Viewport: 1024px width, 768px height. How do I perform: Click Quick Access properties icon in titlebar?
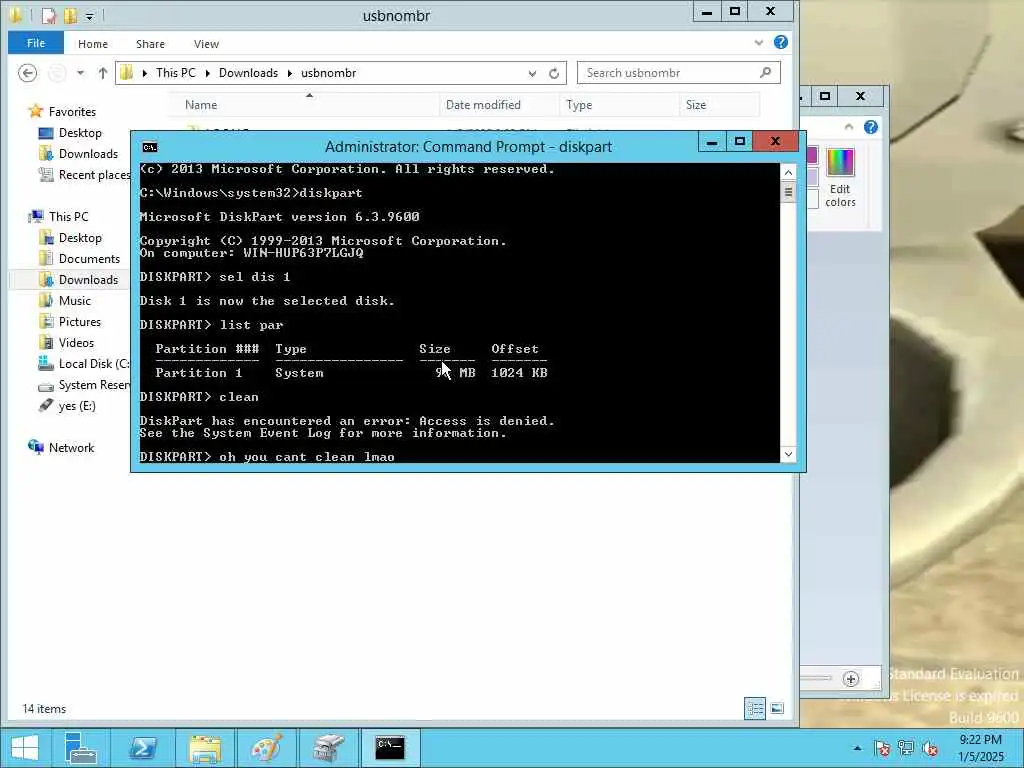(49, 15)
